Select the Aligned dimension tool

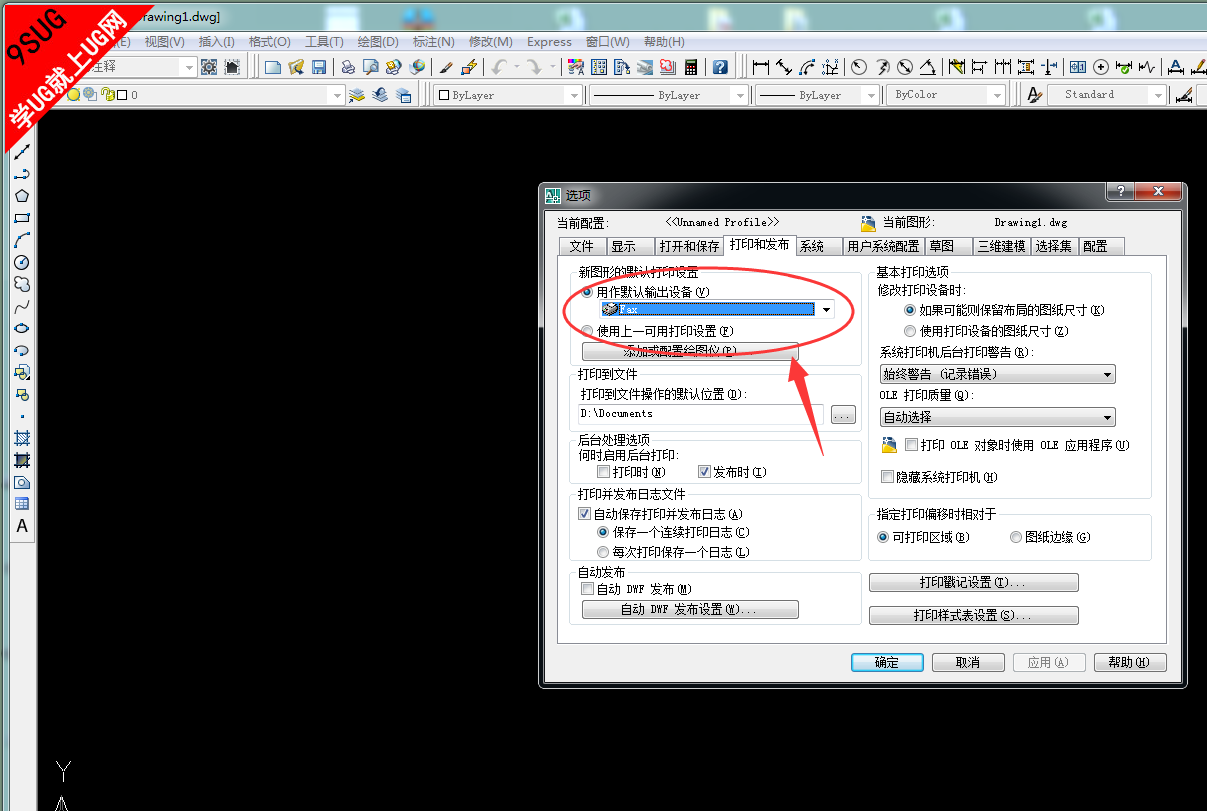point(784,67)
